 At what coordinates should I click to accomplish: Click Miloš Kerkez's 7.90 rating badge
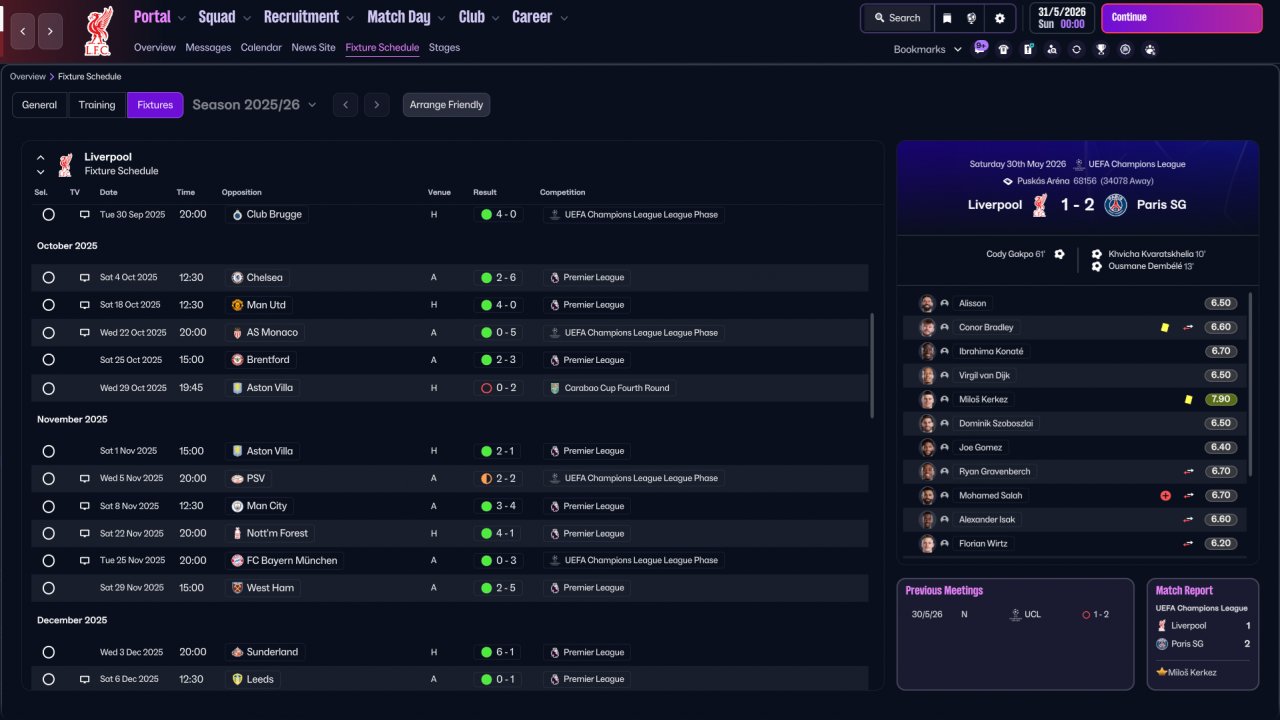pos(1220,399)
